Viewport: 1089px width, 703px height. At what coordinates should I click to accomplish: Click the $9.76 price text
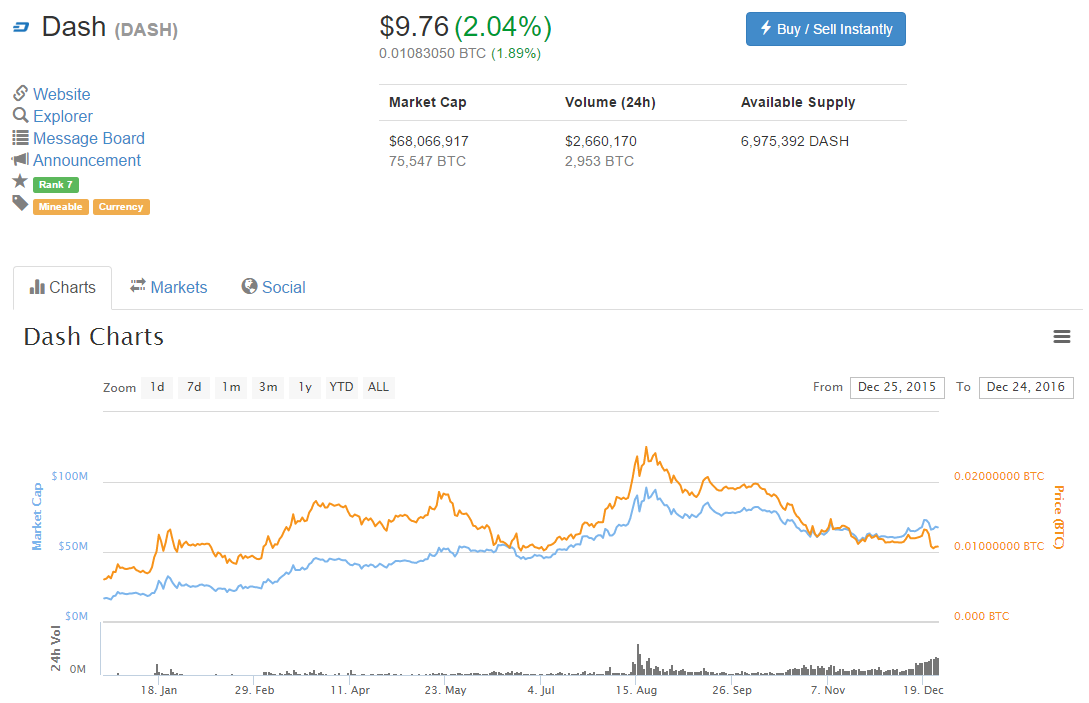tap(414, 27)
